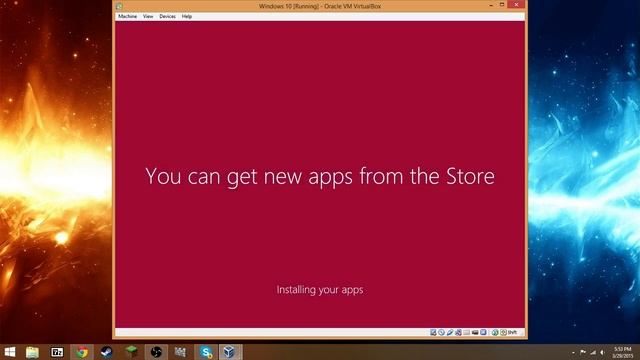Show hidden system tray icons
The height and width of the screenshot is (360, 640).
pyautogui.click(x=573, y=352)
